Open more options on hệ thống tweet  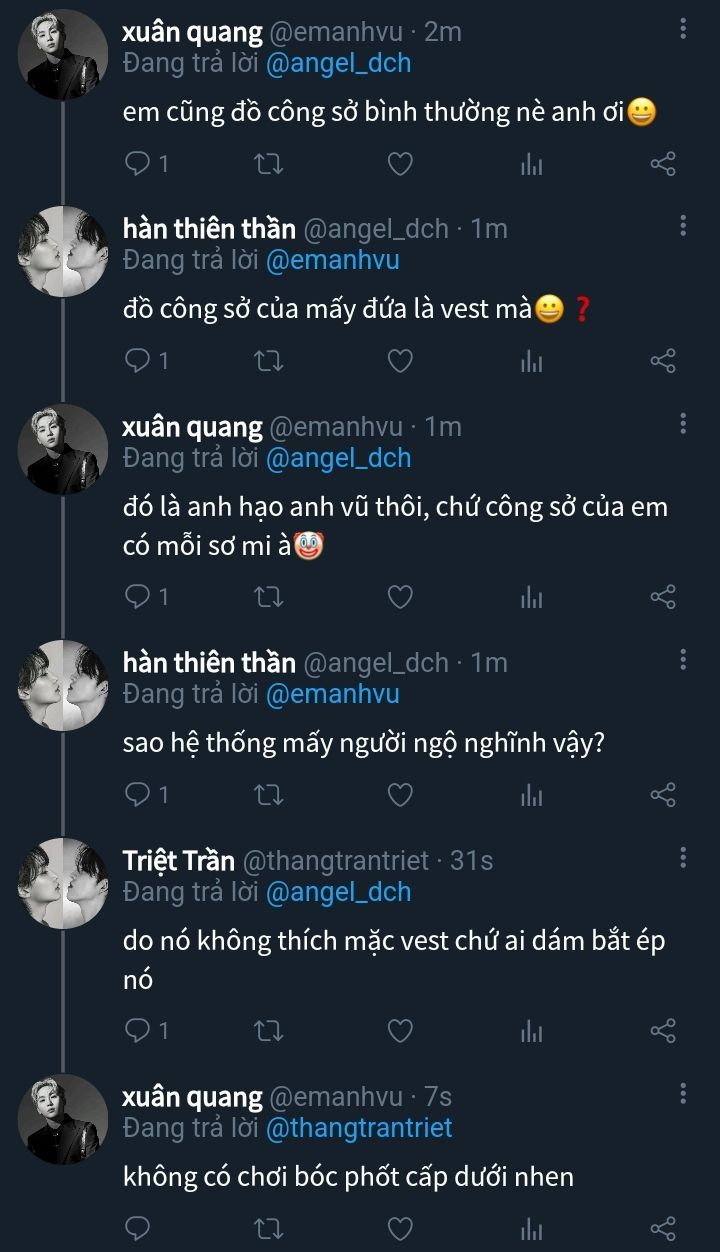[683, 659]
